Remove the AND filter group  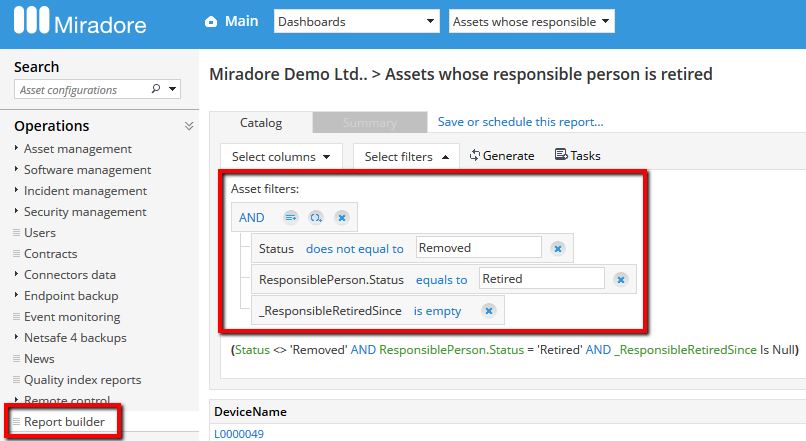[x=341, y=217]
